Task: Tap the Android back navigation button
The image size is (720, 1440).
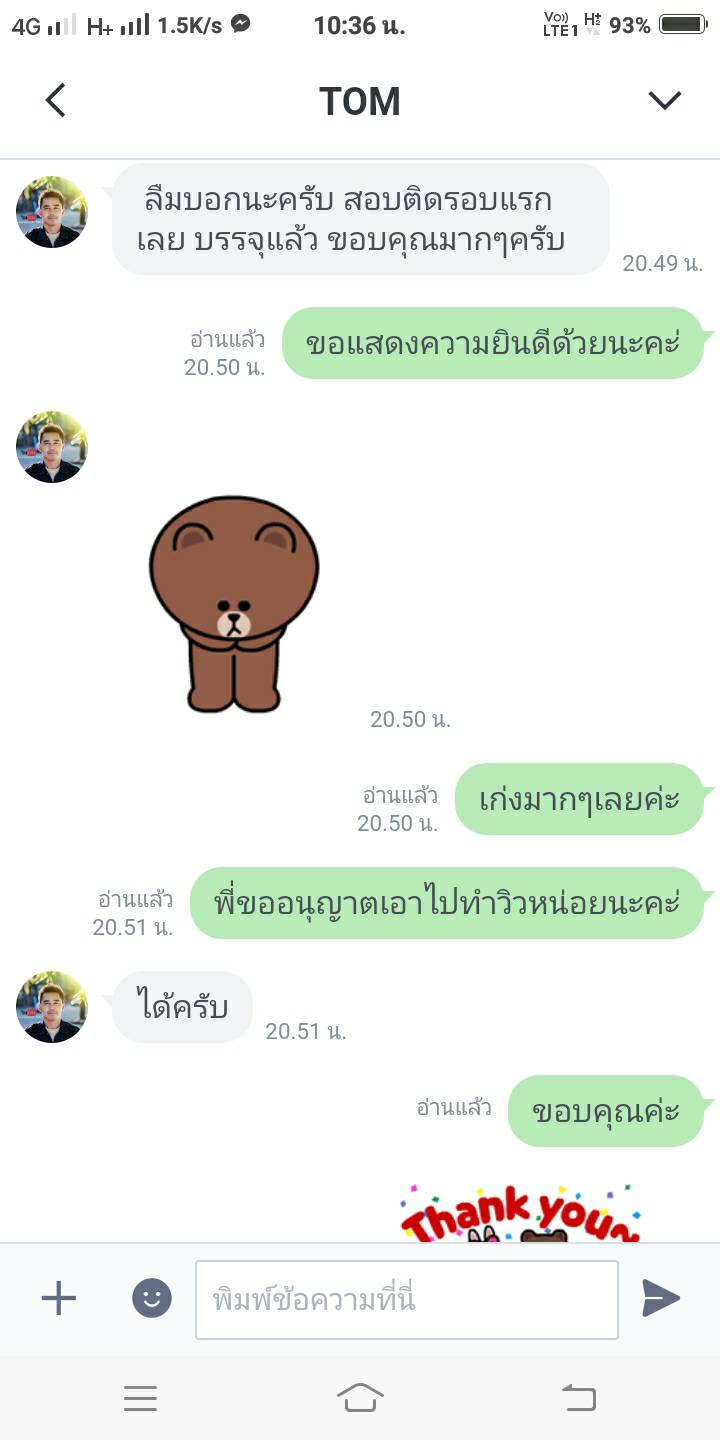Action: [579, 1398]
